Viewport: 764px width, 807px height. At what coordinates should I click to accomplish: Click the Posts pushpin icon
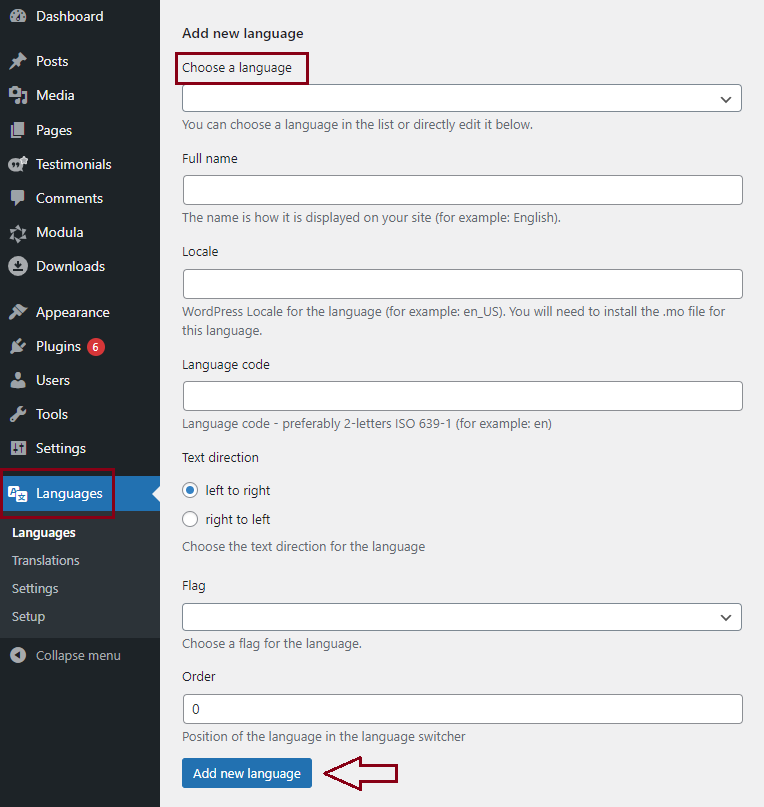click(18, 61)
